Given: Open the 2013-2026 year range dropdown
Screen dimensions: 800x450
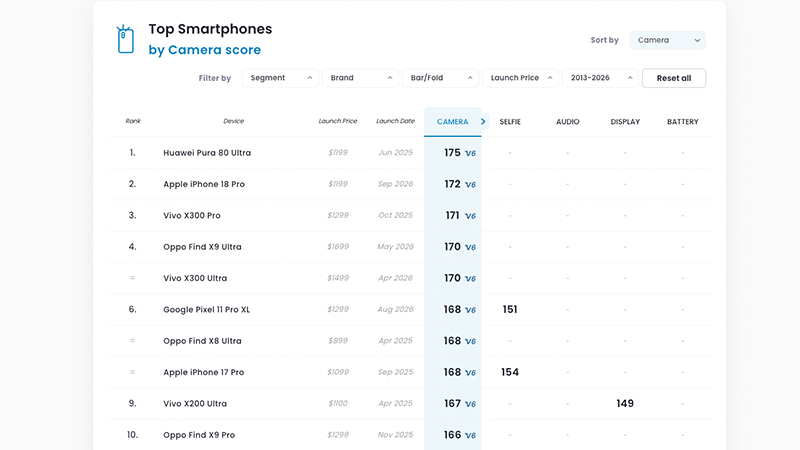Looking at the screenshot, I should (x=600, y=78).
